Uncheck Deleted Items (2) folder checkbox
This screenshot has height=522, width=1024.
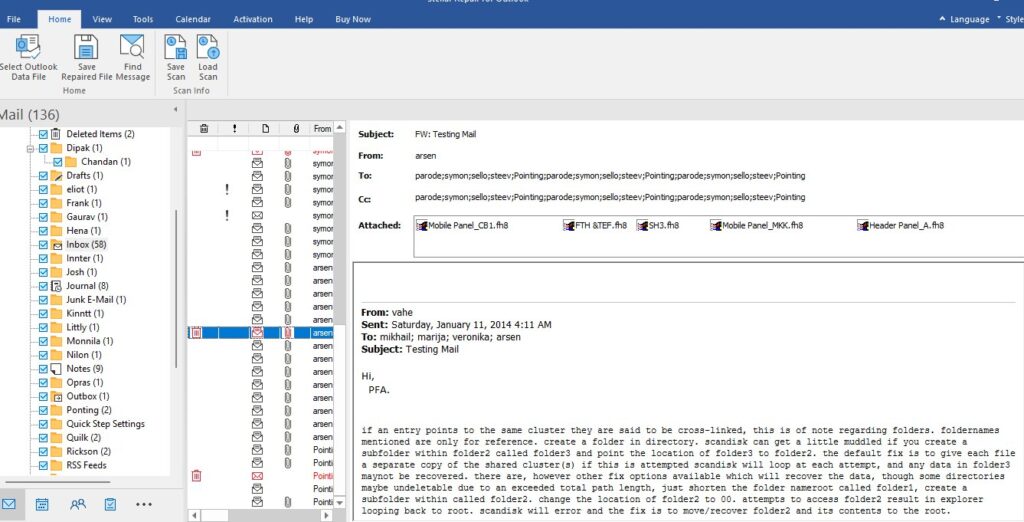click(x=43, y=134)
